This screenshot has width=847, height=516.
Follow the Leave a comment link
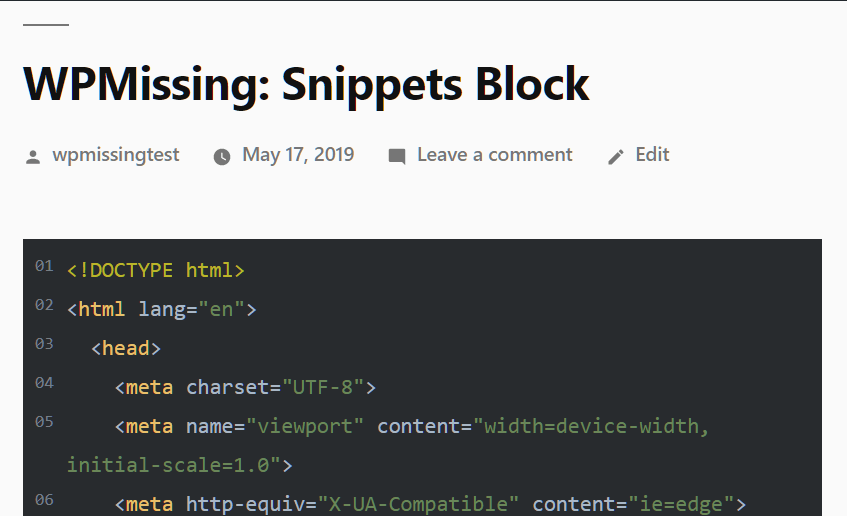(494, 155)
